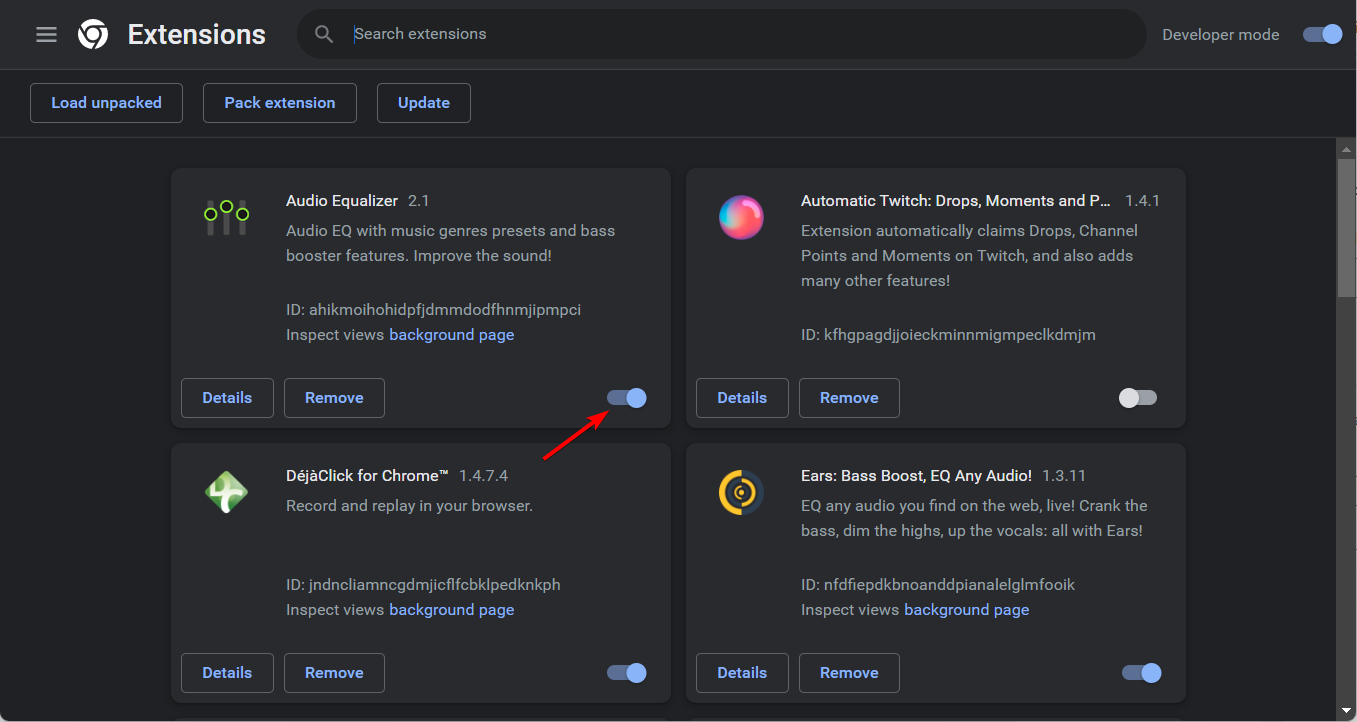Open Details for DéjàClick for Chrome
The image size is (1357, 722).
click(227, 673)
